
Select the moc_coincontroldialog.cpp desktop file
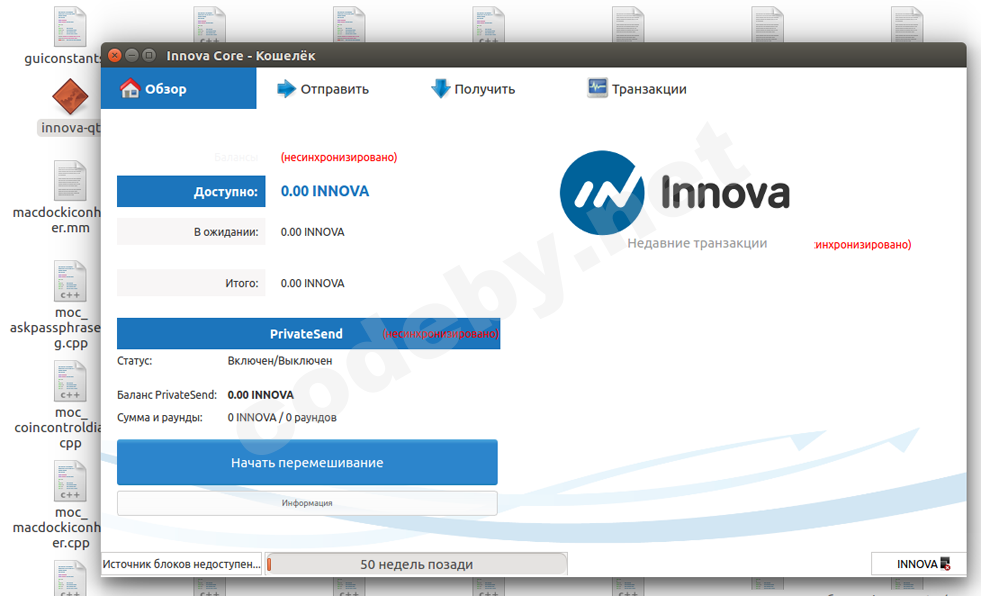point(69,381)
